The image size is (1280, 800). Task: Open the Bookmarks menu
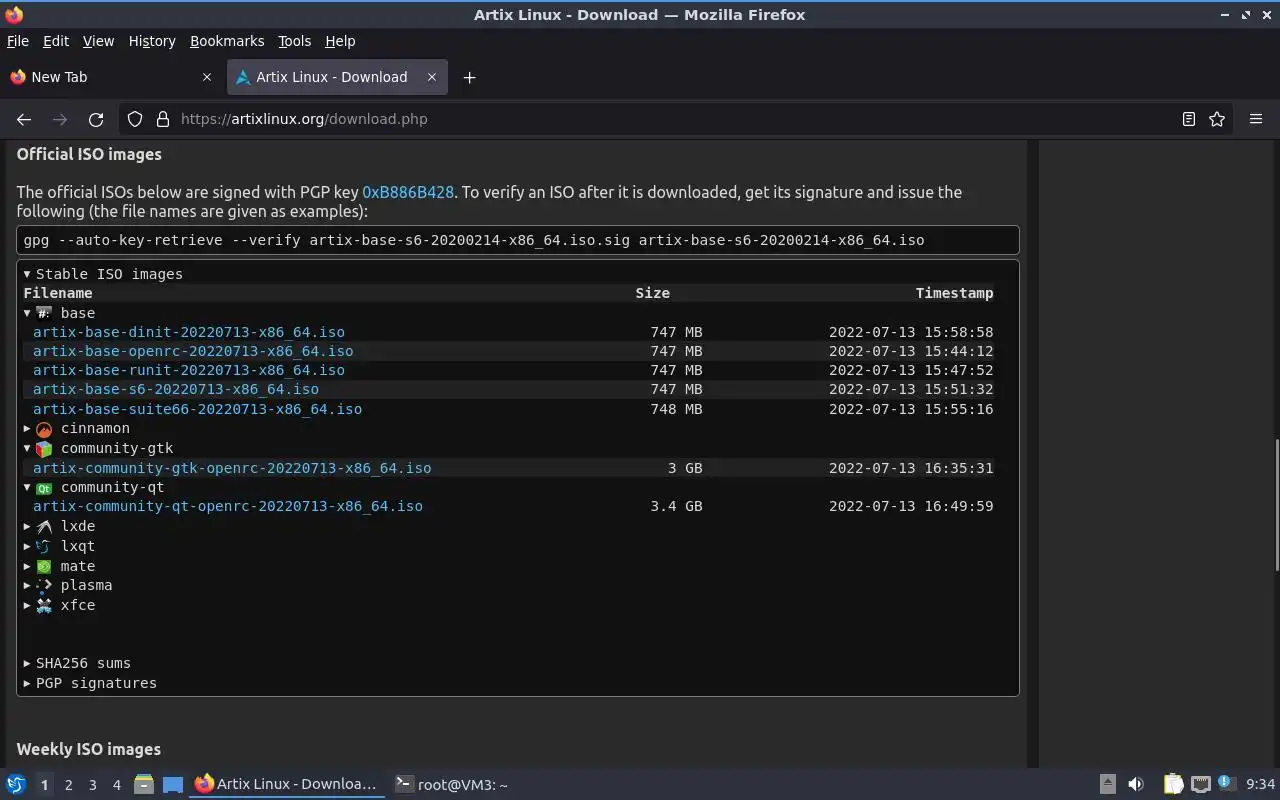tap(227, 41)
